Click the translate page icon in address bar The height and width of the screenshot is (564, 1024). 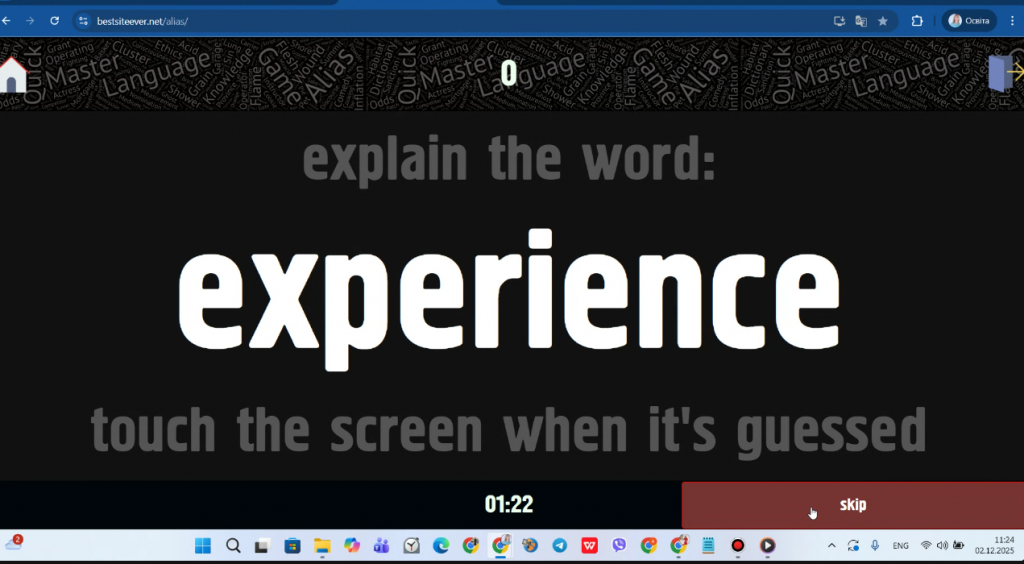point(861,21)
